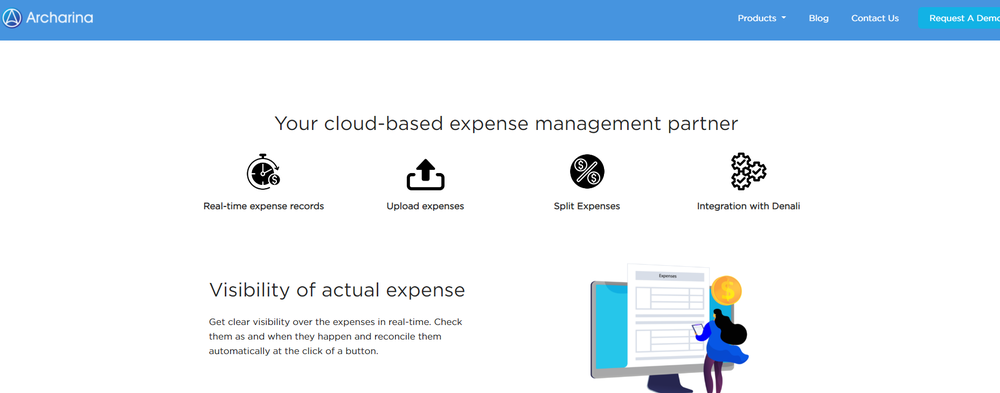Click the paragraph about clear expense visibility
1000x393 pixels.
tap(334, 336)
